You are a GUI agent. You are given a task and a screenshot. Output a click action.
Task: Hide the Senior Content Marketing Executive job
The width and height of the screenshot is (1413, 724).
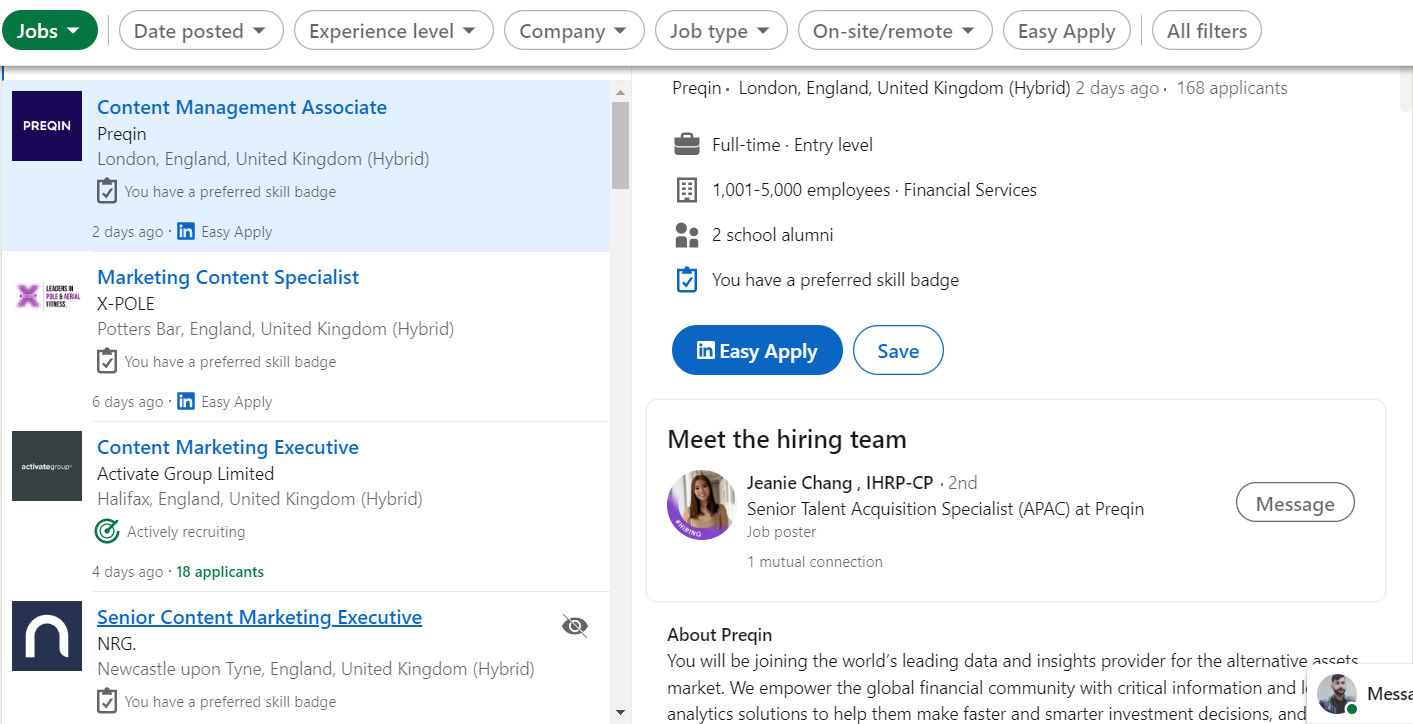click(575, 626)
